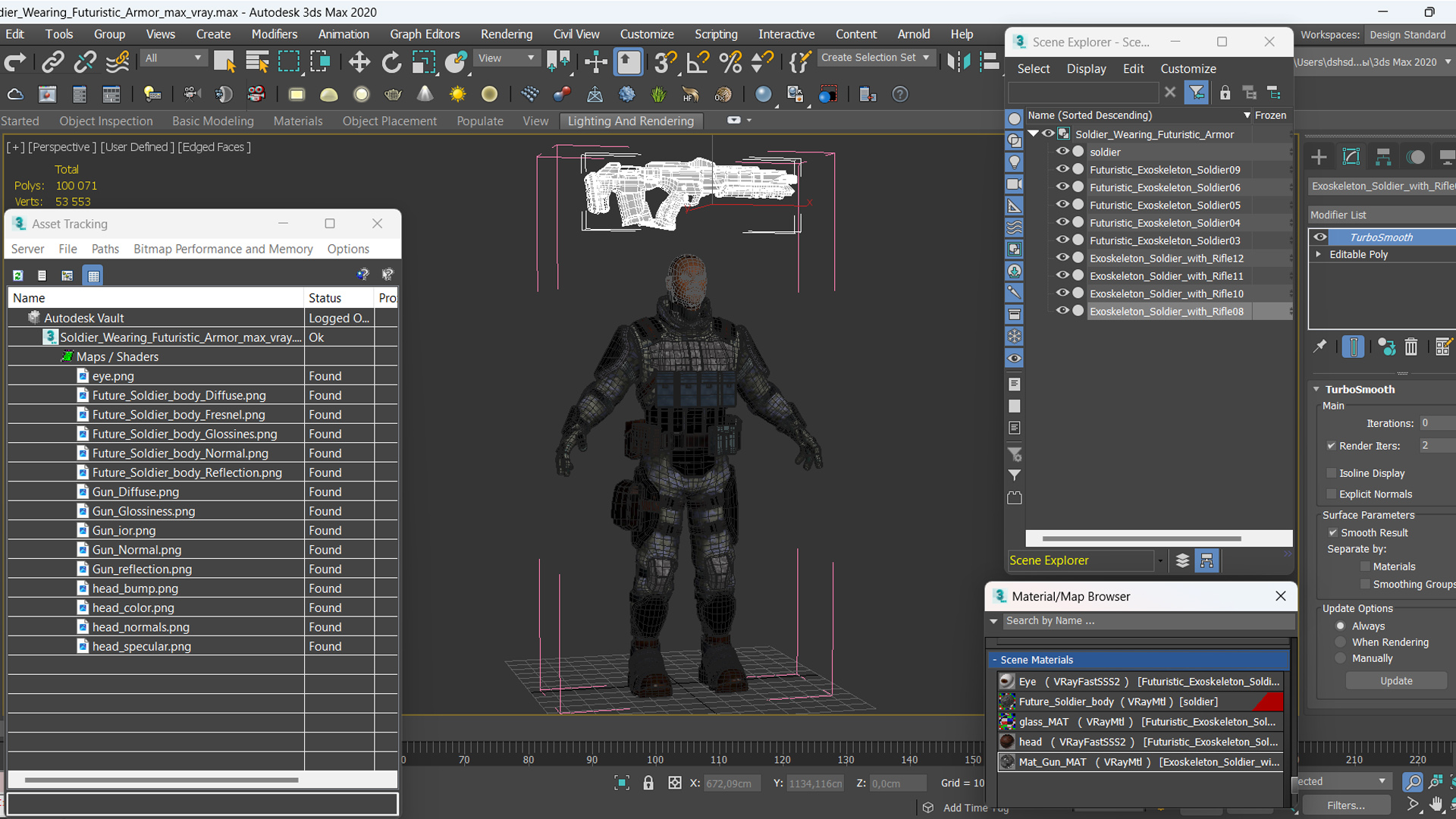Viewport: 1456px width, 819px height.
Task: Open the Modifiers menu
Action: (x=274, y=34)
